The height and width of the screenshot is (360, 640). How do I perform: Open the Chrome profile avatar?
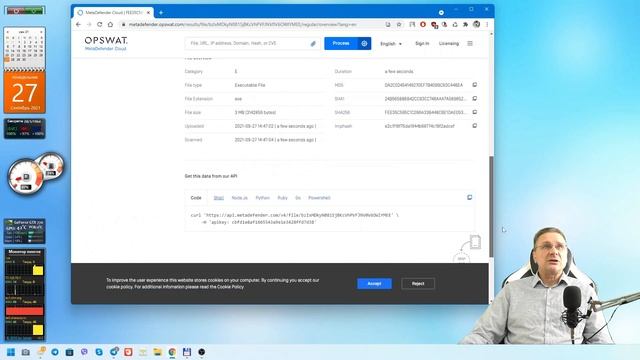(476, 24)
